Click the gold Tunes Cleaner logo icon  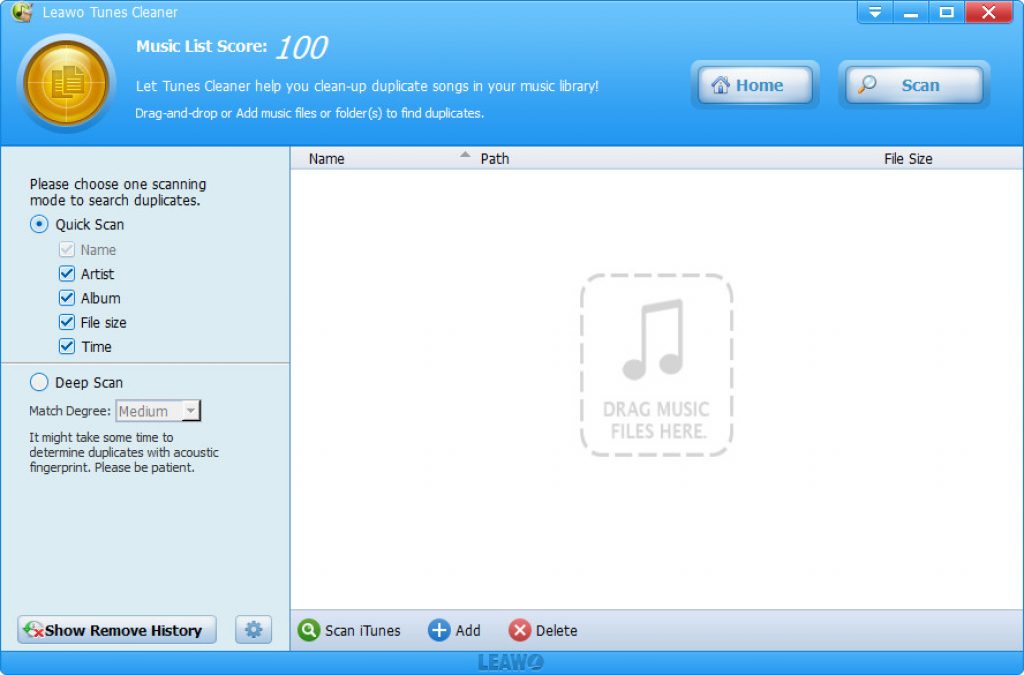tap(67, 83)
